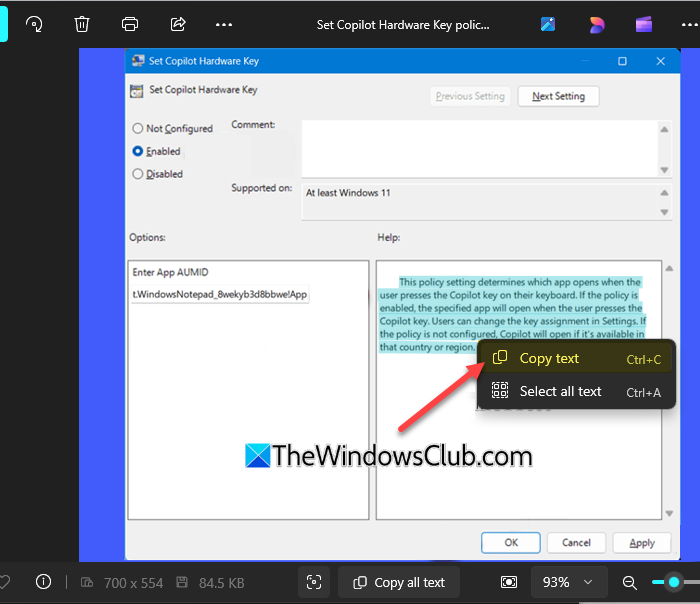
Task: Click the Supported on scroll-up arrow
Action: click(x=664, y=193)
